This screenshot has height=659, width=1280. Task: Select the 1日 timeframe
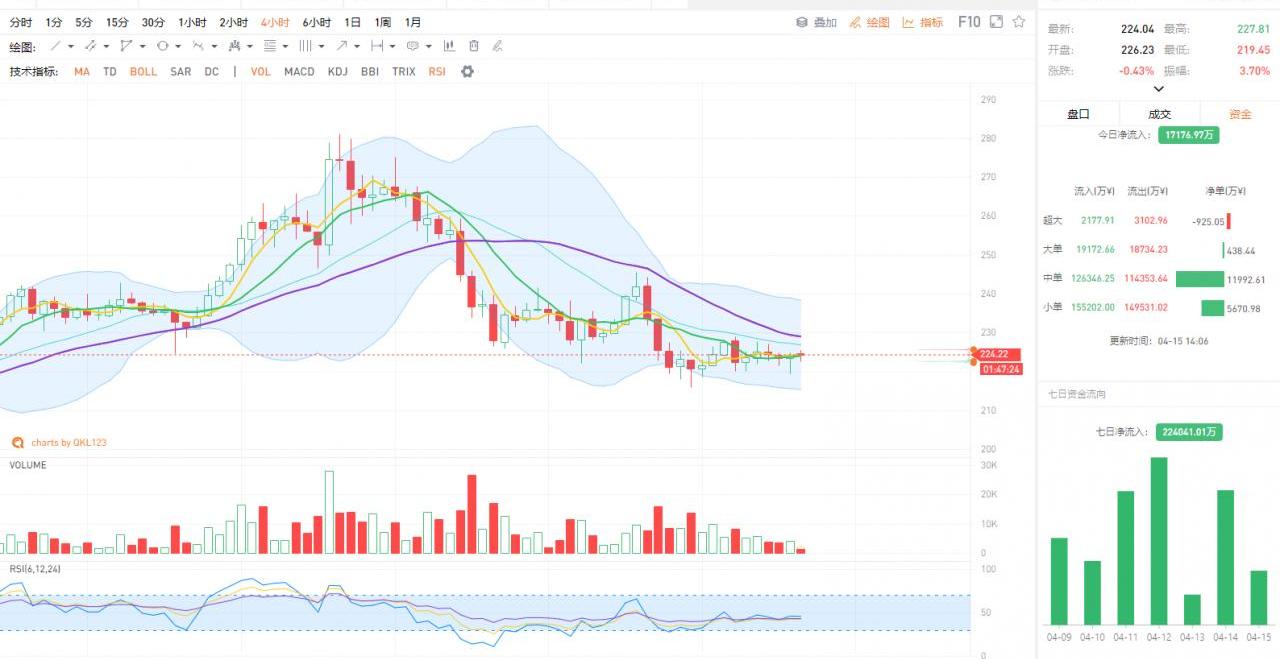[x=353, y=22]
